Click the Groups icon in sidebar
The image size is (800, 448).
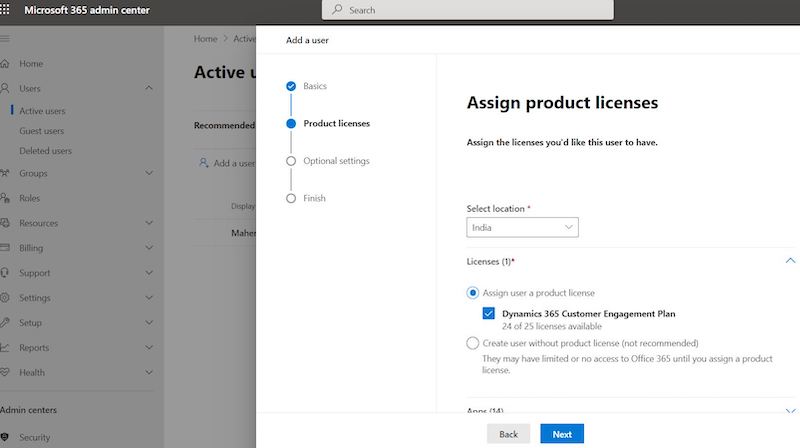(5, 173)
